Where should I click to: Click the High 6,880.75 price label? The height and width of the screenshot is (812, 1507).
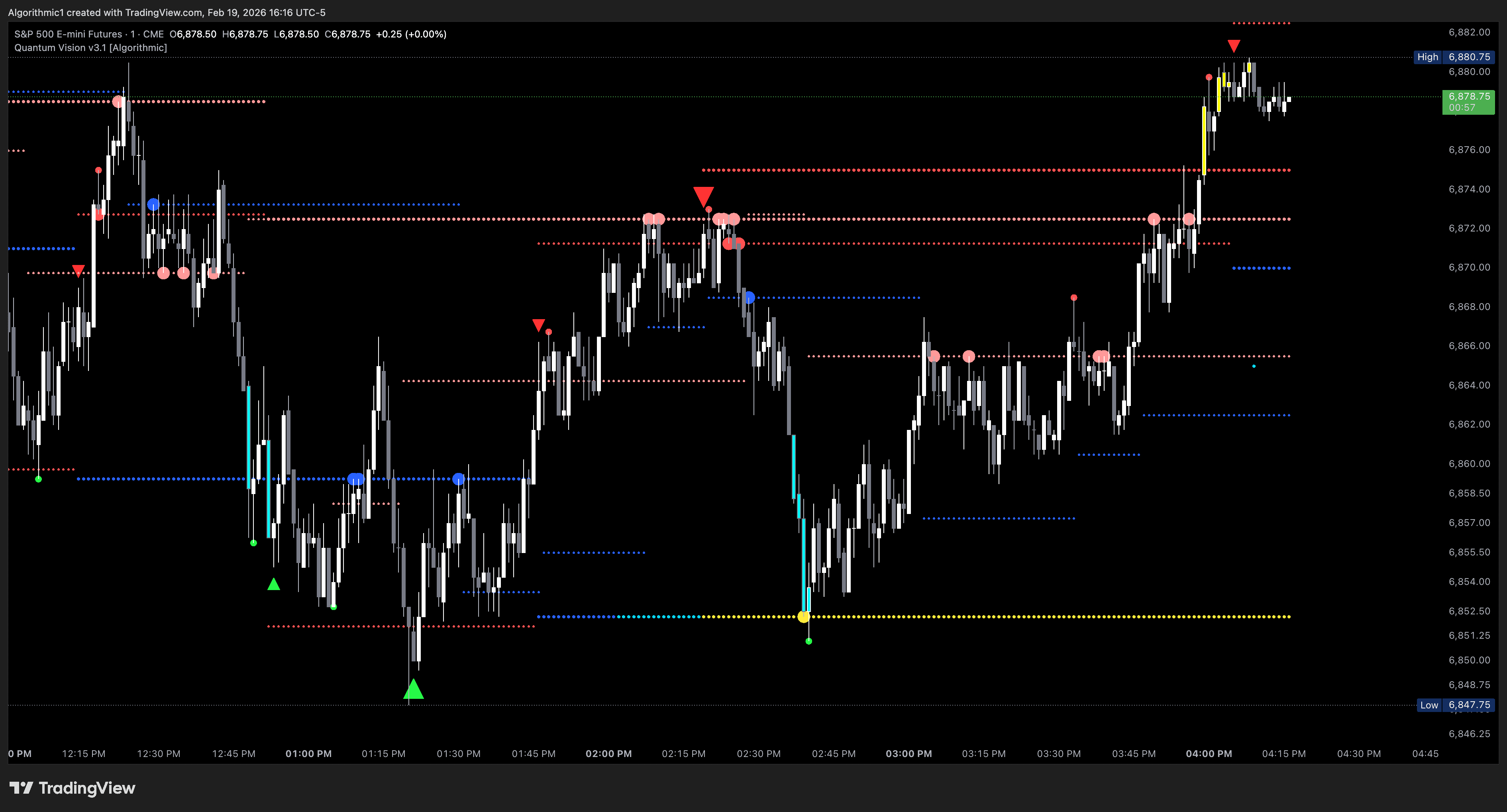(x=1454, y=57)
